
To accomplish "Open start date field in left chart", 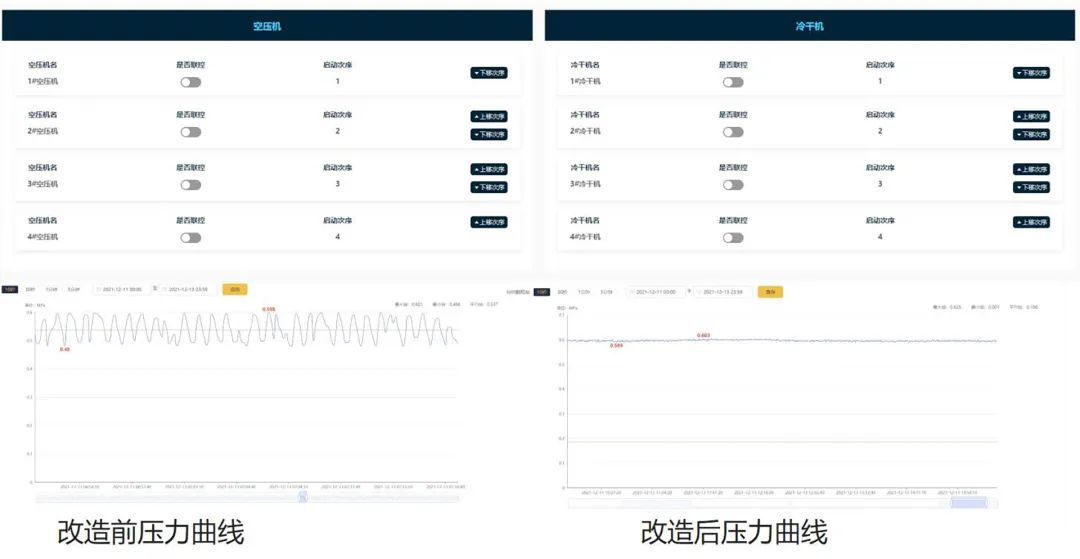I will point(121,289).
